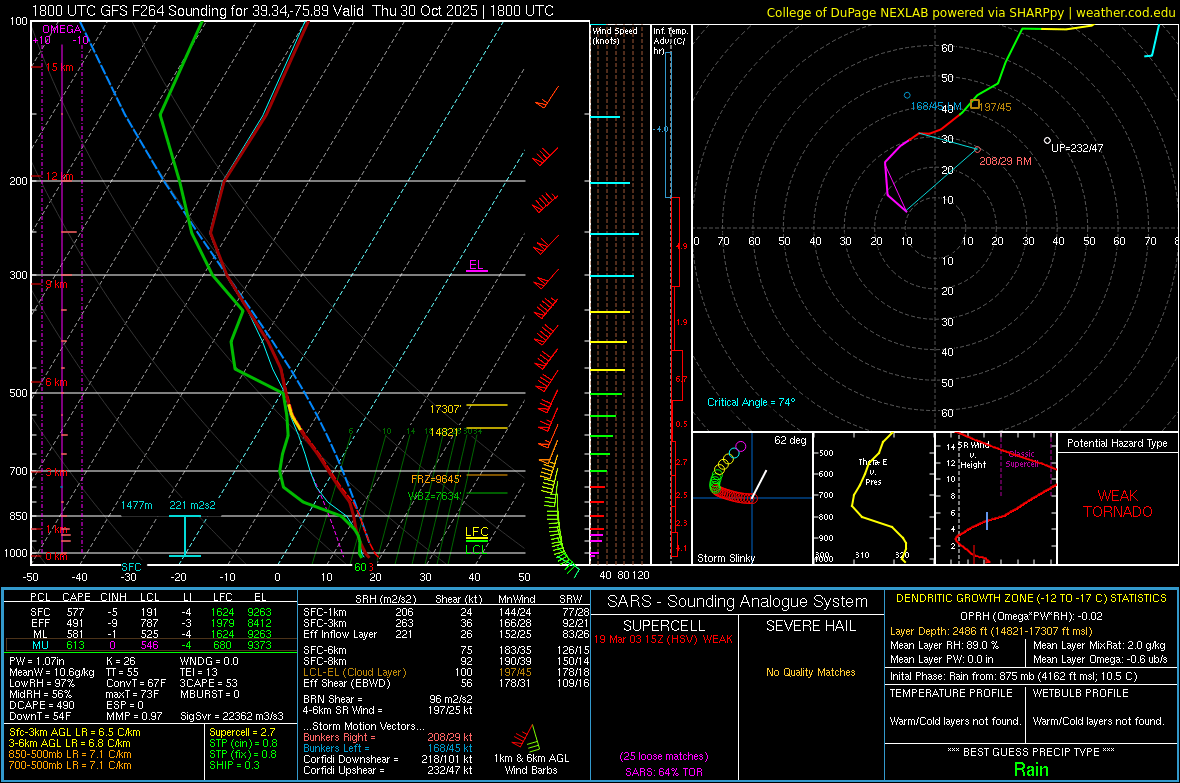Click the Storm Slinky panel label
The width and height of the screenshot is (1180, 783).
pyautogui.click(x=725, y=558)
